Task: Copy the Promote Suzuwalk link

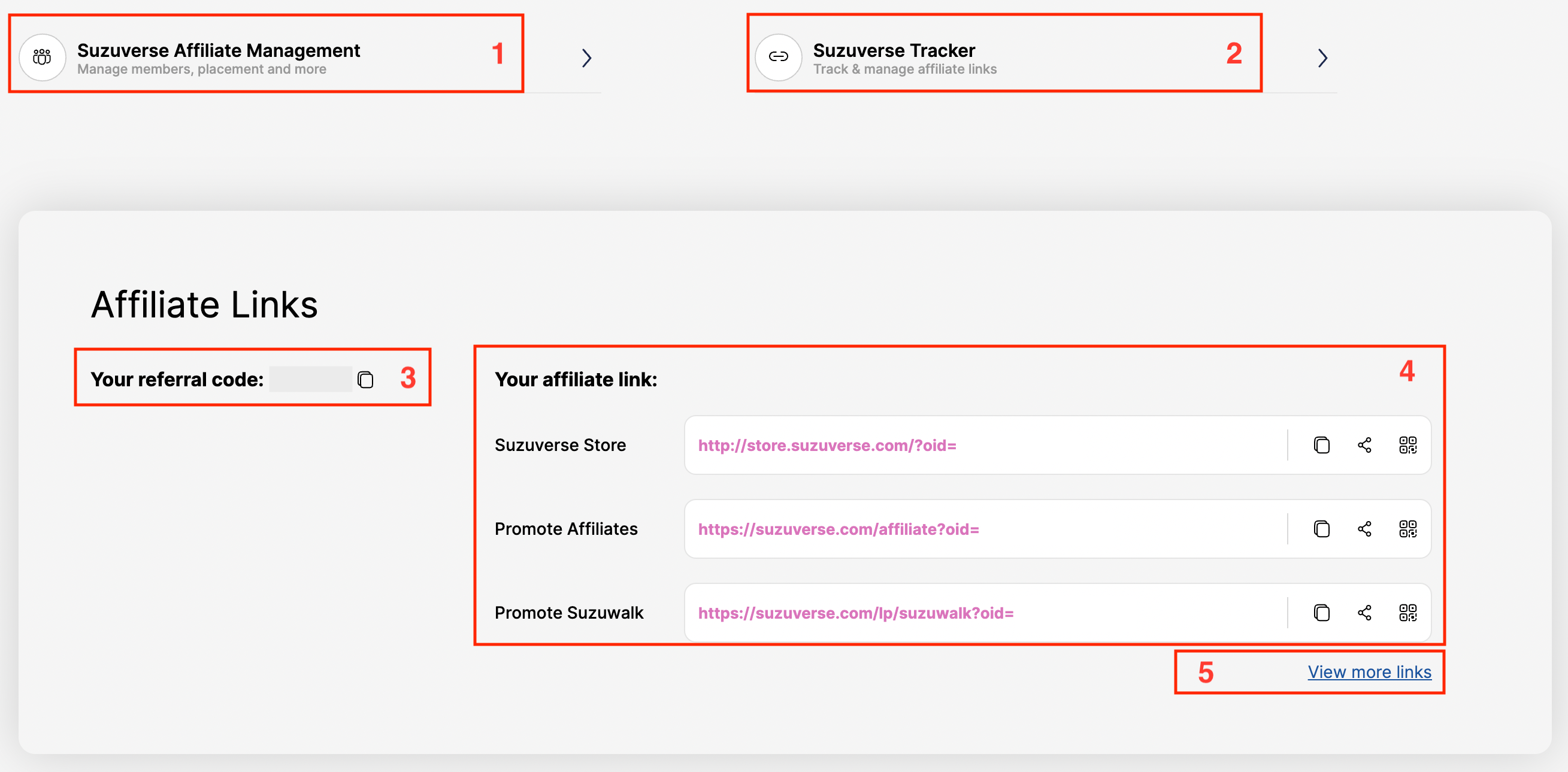Action: pos(1321,613)
